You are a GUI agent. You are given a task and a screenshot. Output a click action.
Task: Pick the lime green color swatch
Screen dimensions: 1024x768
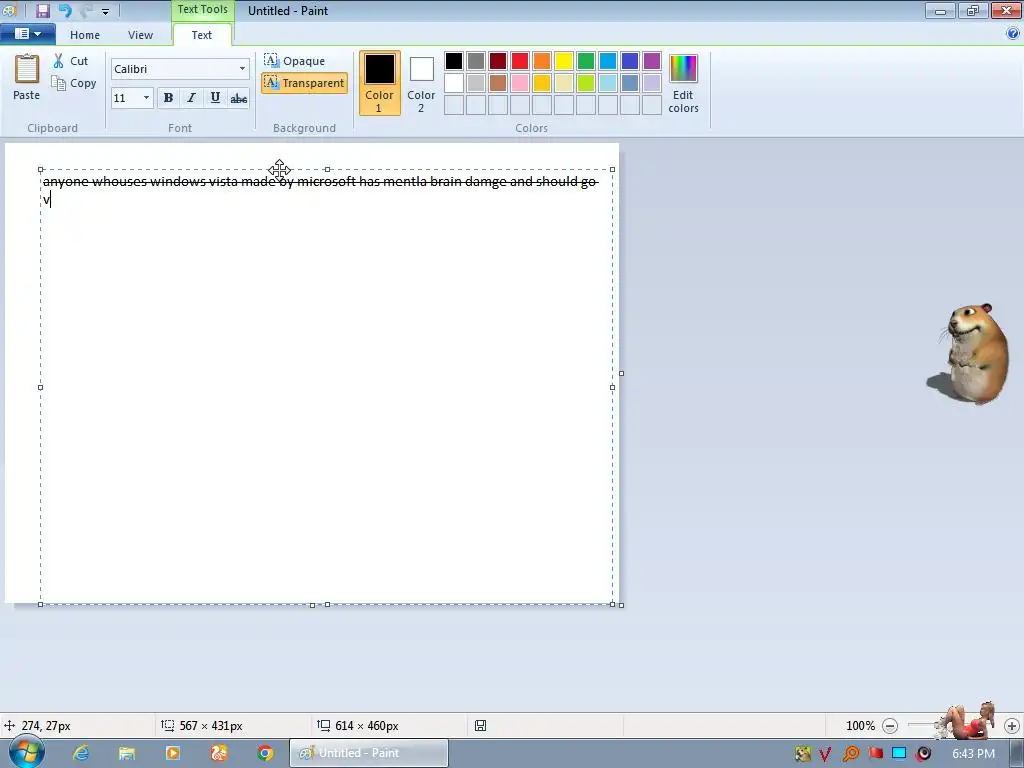586,83
